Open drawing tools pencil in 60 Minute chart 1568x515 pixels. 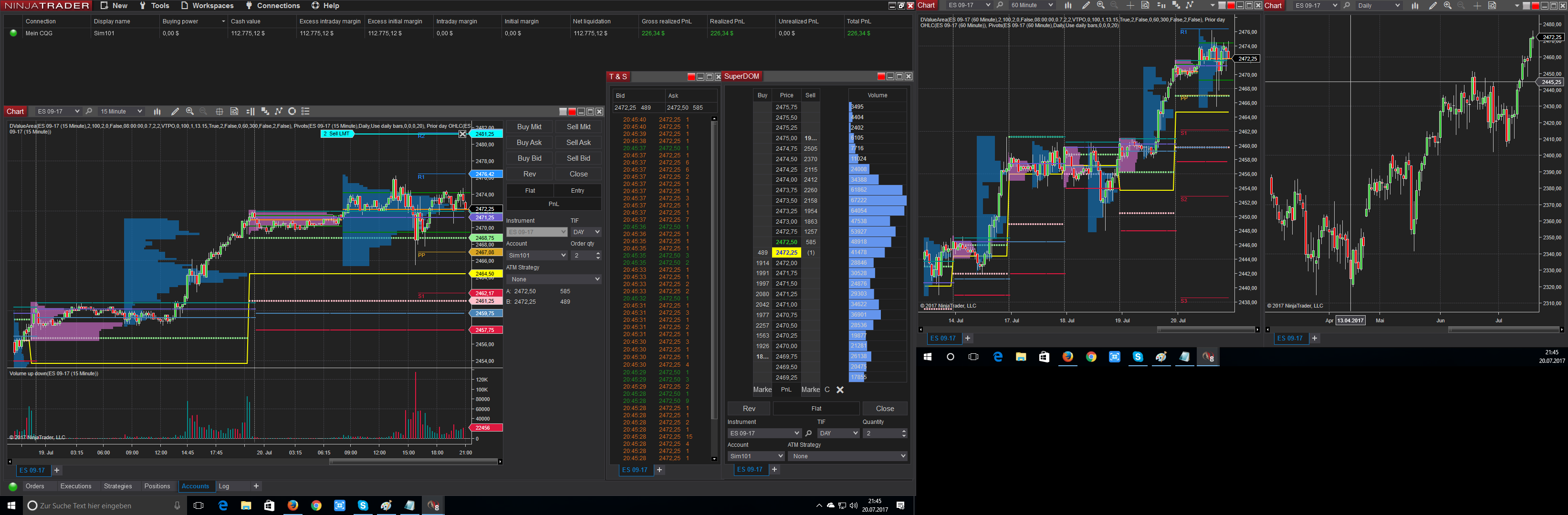(x=1086, y=5)
